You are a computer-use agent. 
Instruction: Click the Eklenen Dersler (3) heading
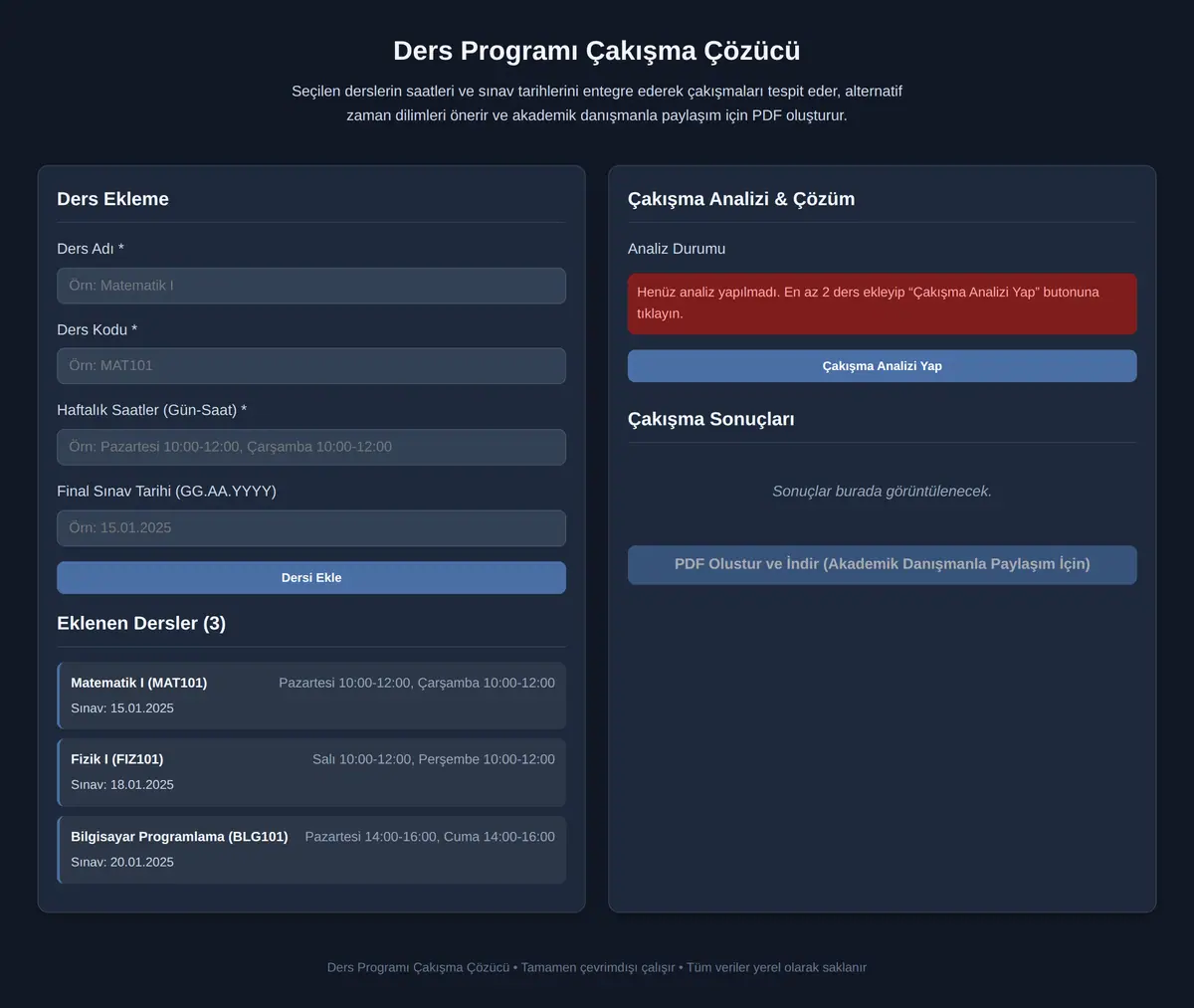(141, 623)
